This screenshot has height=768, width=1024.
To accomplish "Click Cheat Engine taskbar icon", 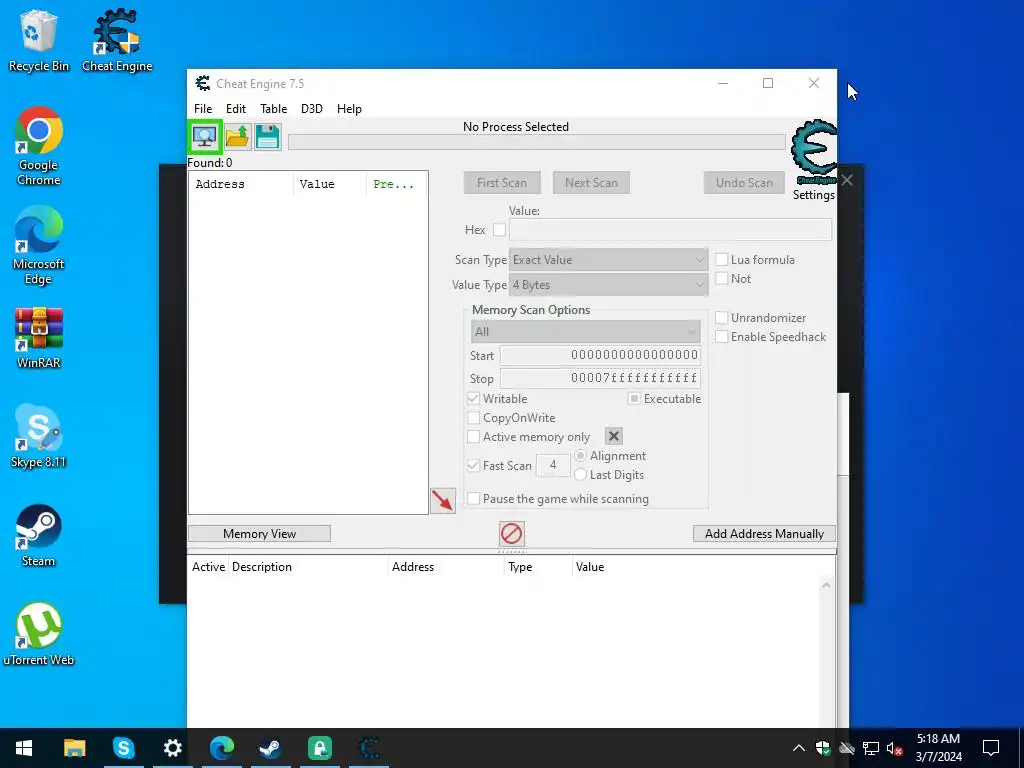I will click(x=369, y=748).
